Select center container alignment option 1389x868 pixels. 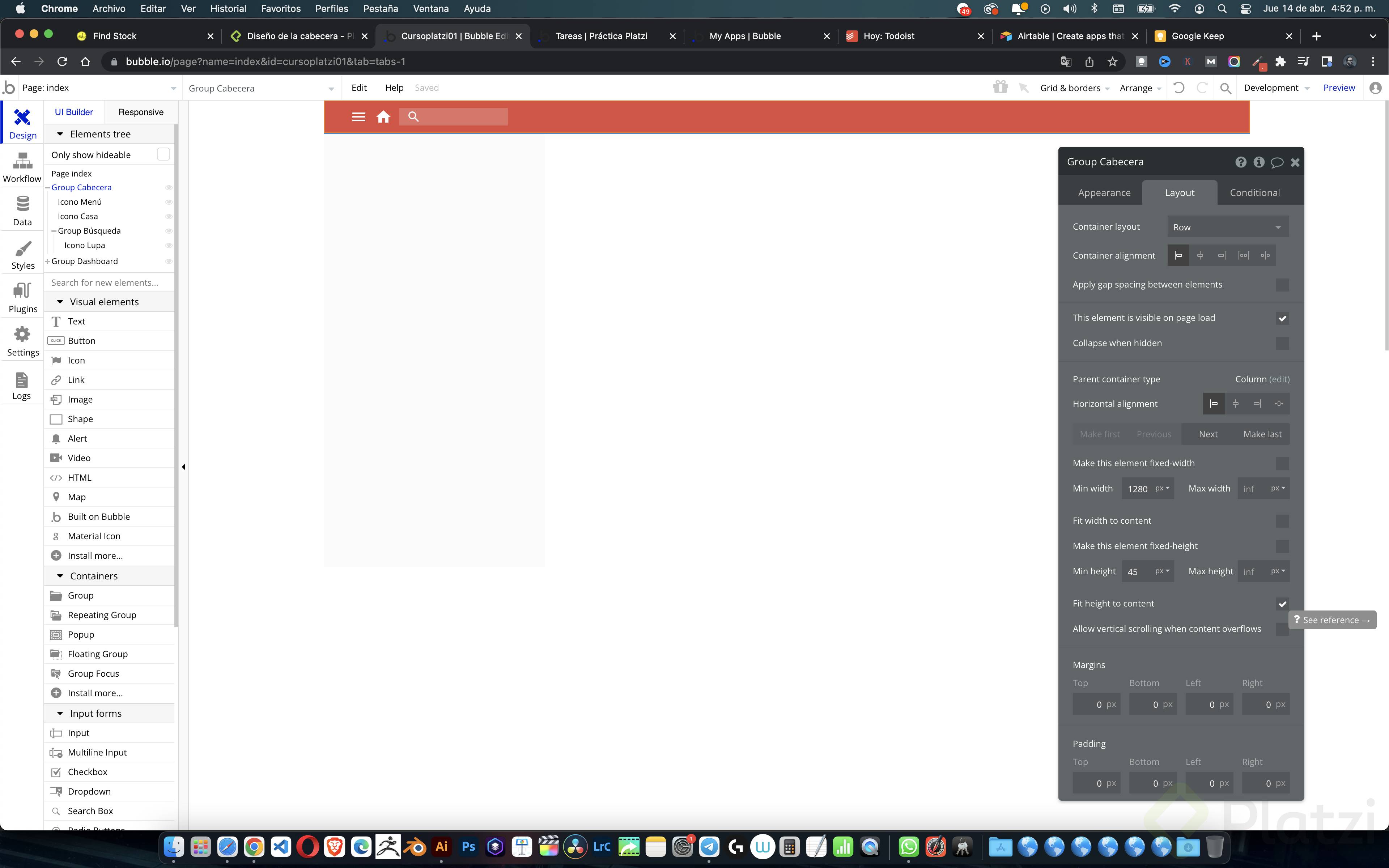(x=1201, y=255)
